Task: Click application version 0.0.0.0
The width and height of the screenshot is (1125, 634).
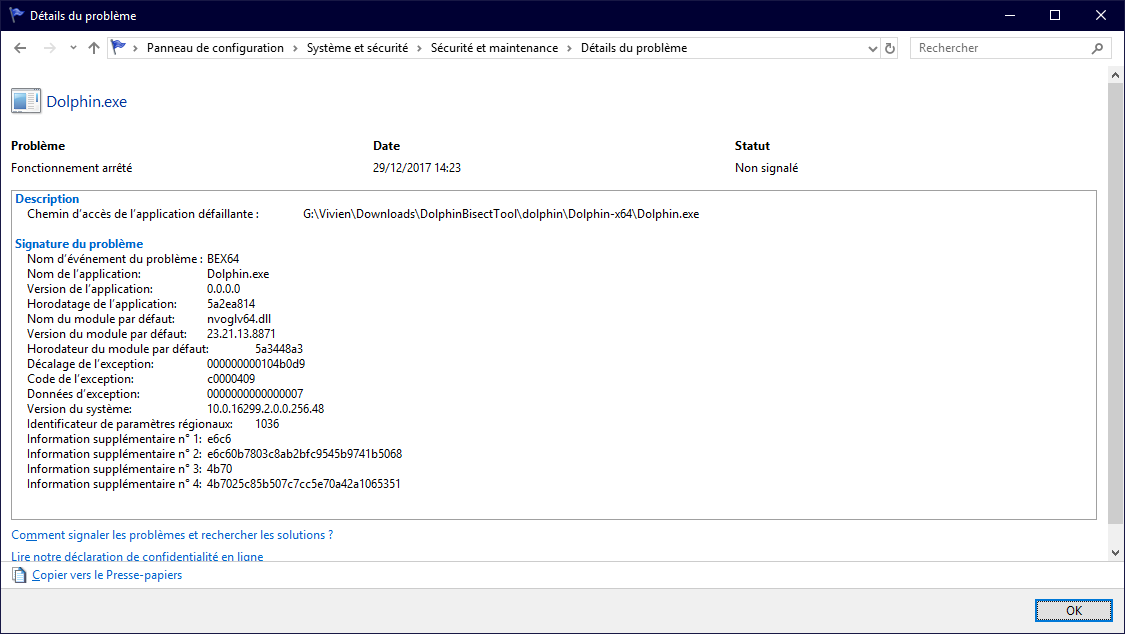Action: tap(224, 289)
